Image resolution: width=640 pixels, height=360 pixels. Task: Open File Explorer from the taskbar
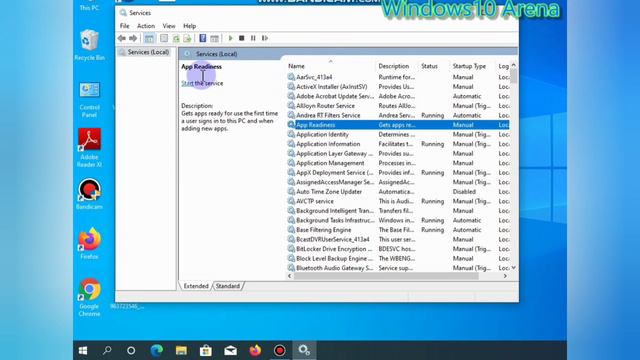click(x=181, y=351)
